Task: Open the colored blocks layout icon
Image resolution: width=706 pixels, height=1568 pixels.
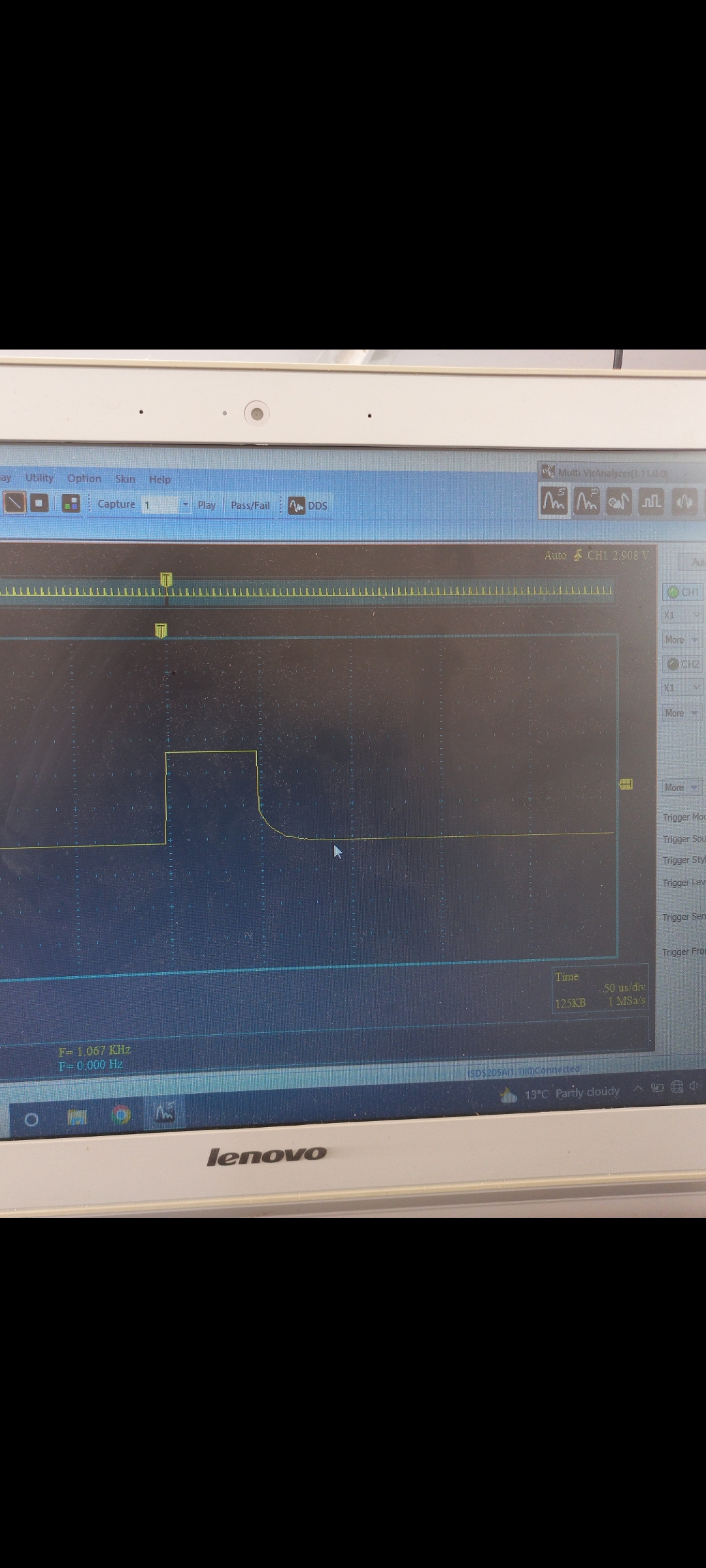Action: [x=71, y=504]
